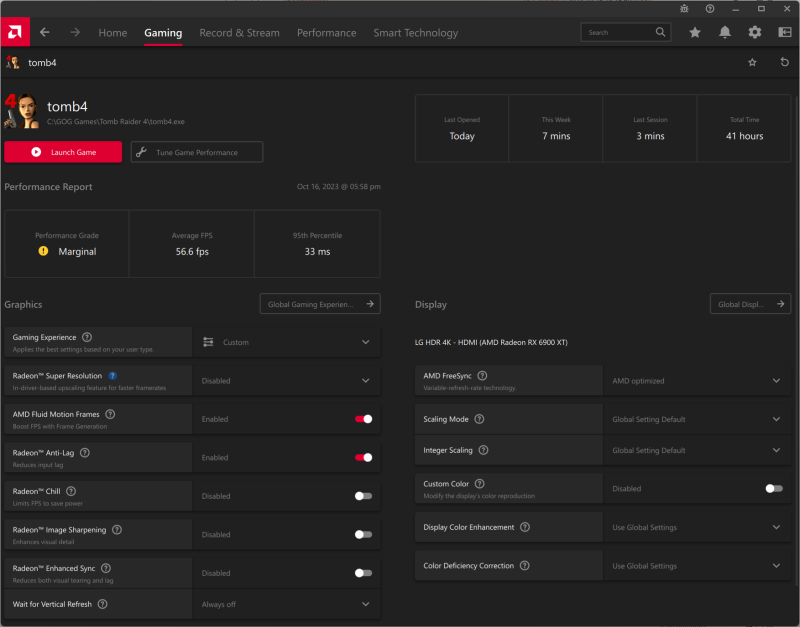Click the tomb4 game icon in header strip
Viewport: 800px width, 627px height.
13,62
